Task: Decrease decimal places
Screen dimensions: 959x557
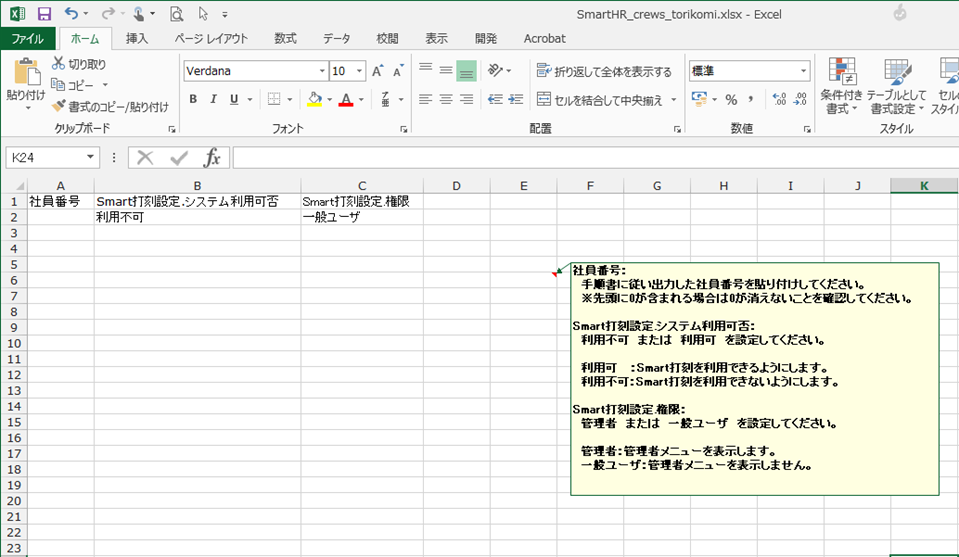Action: click(x=800, y=99)
